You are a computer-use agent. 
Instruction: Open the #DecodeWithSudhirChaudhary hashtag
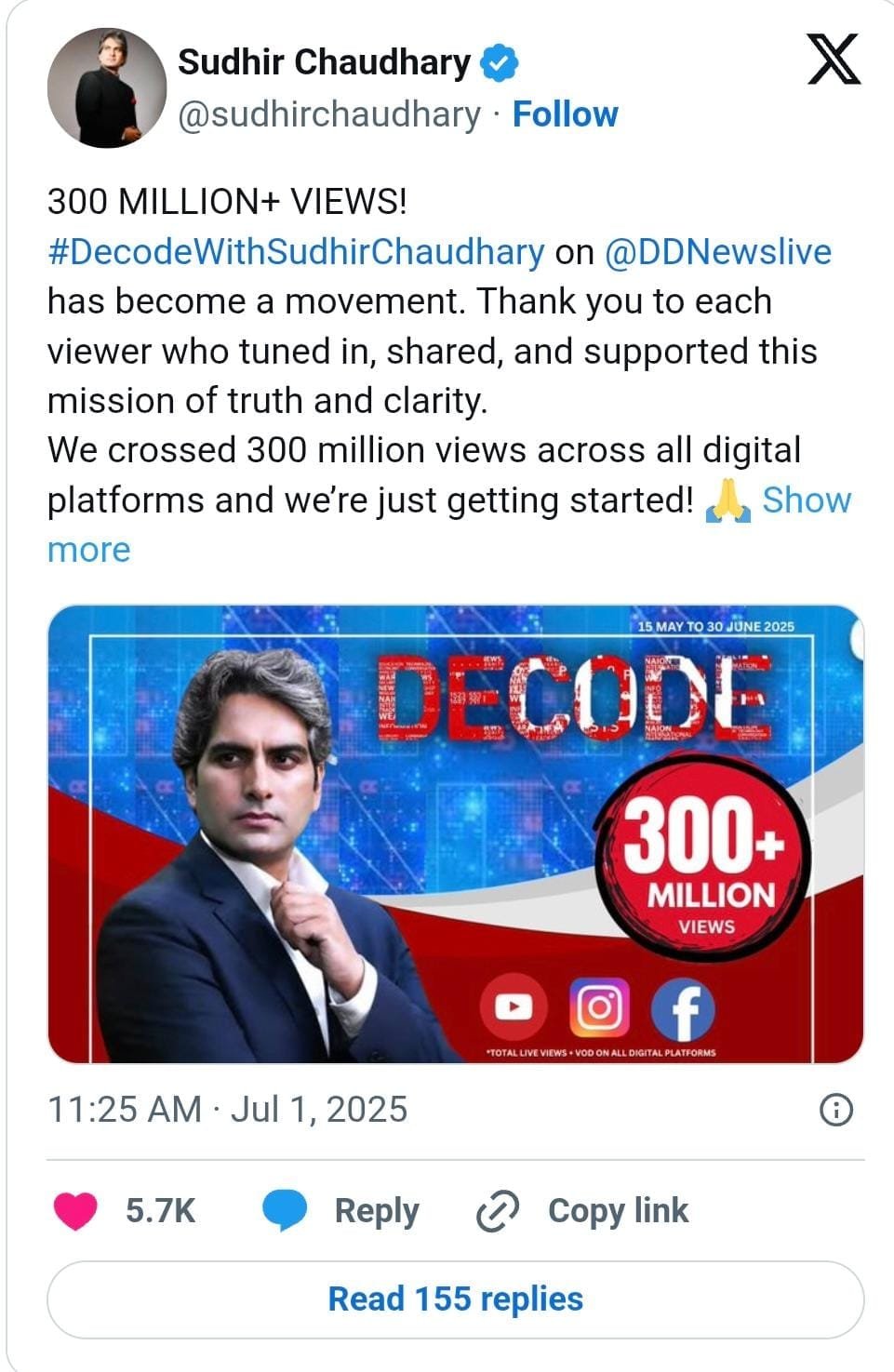[296, 252]
